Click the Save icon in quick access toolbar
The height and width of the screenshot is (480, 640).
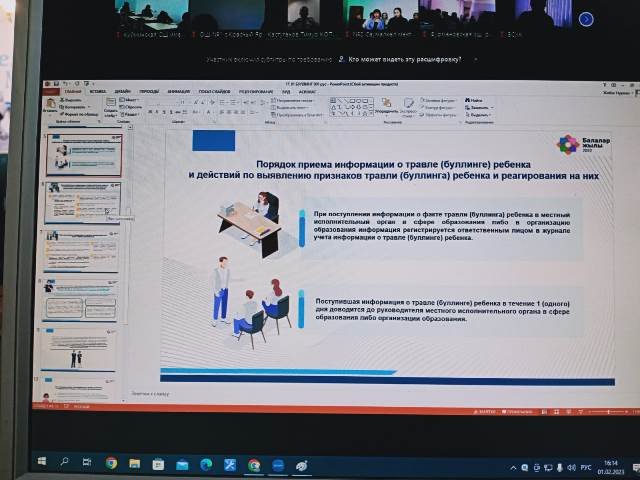(x=56, y=84)
